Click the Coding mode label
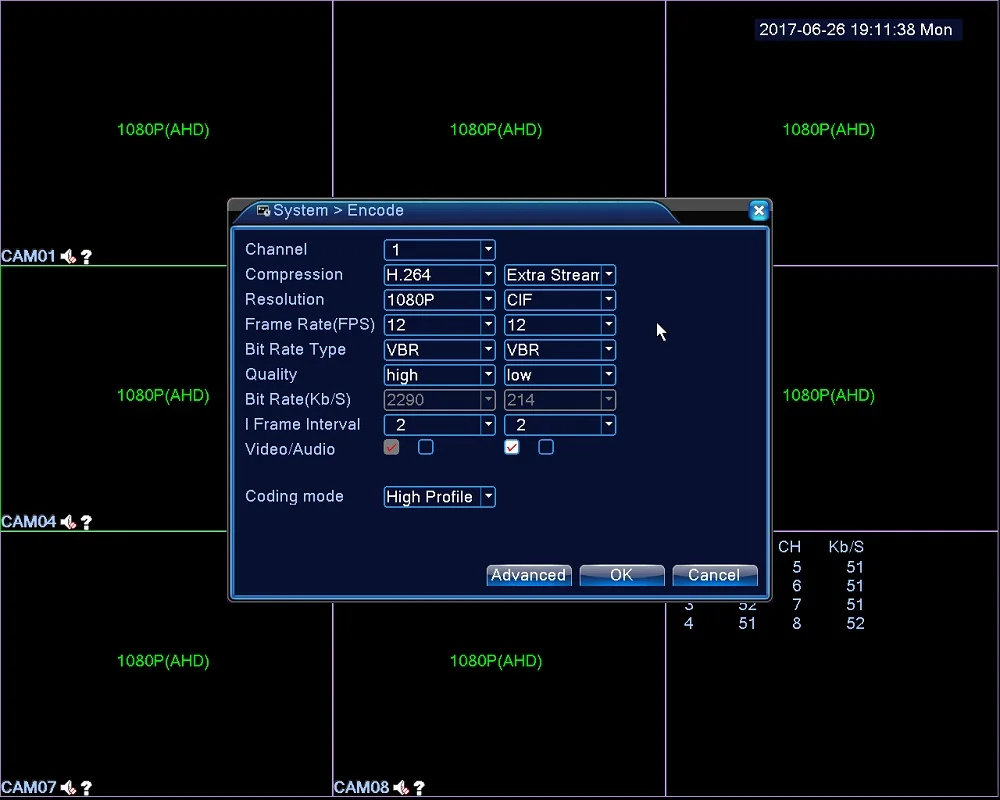 (x=294, y=496)
